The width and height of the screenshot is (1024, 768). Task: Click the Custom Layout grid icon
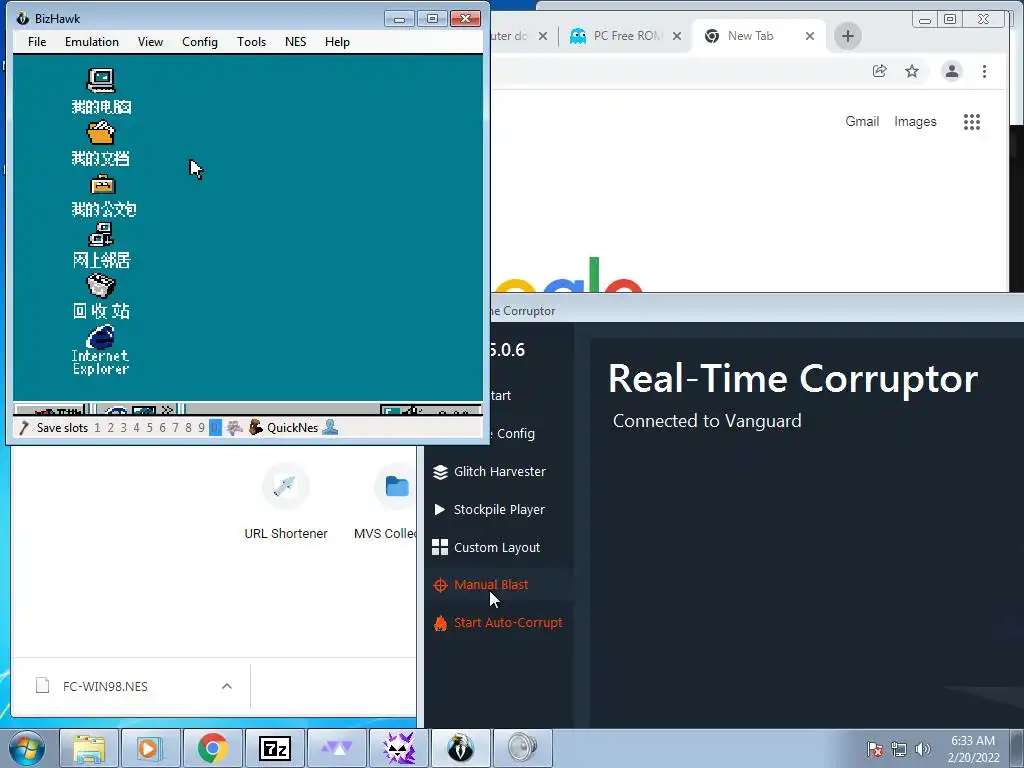coord(440,547)
